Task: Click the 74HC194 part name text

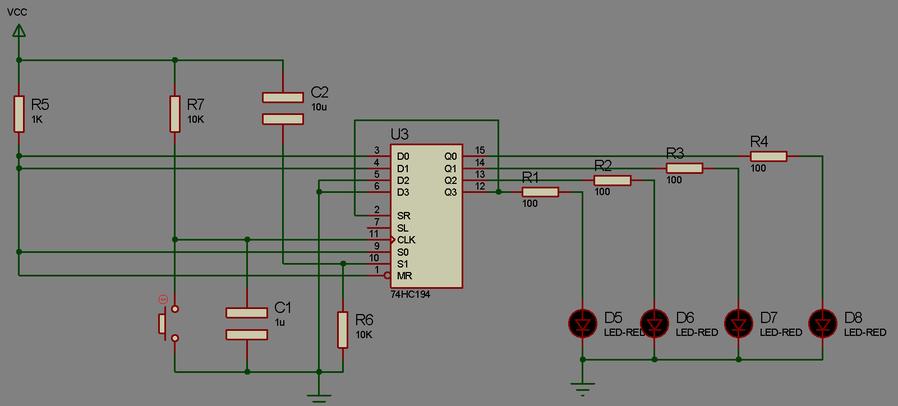Action: coord(412,296)
